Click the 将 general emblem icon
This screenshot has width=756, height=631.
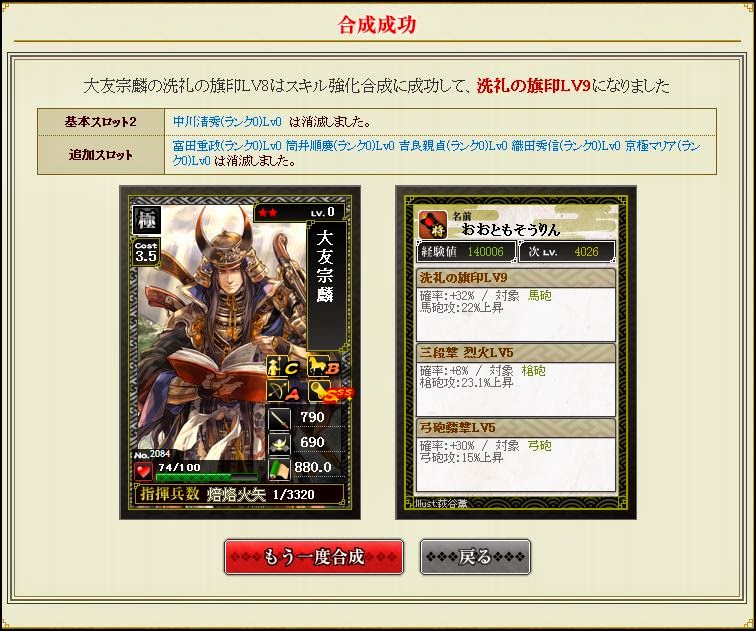coord(432,224)
